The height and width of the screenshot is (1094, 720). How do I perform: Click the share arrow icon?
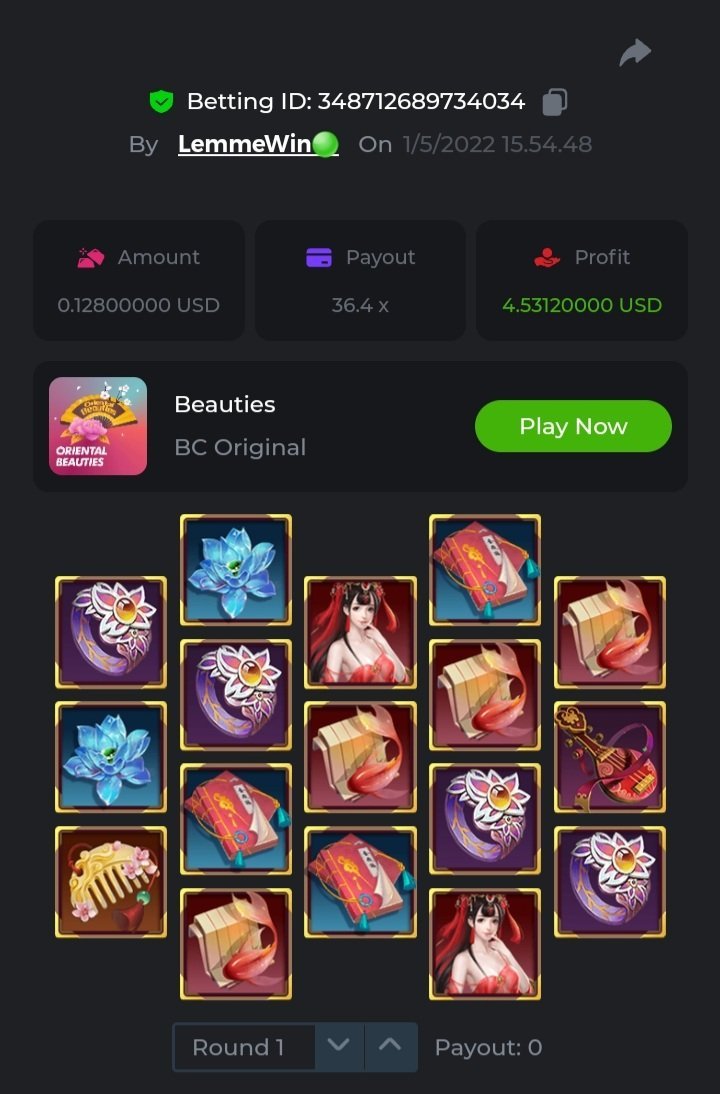pos(635,52)
